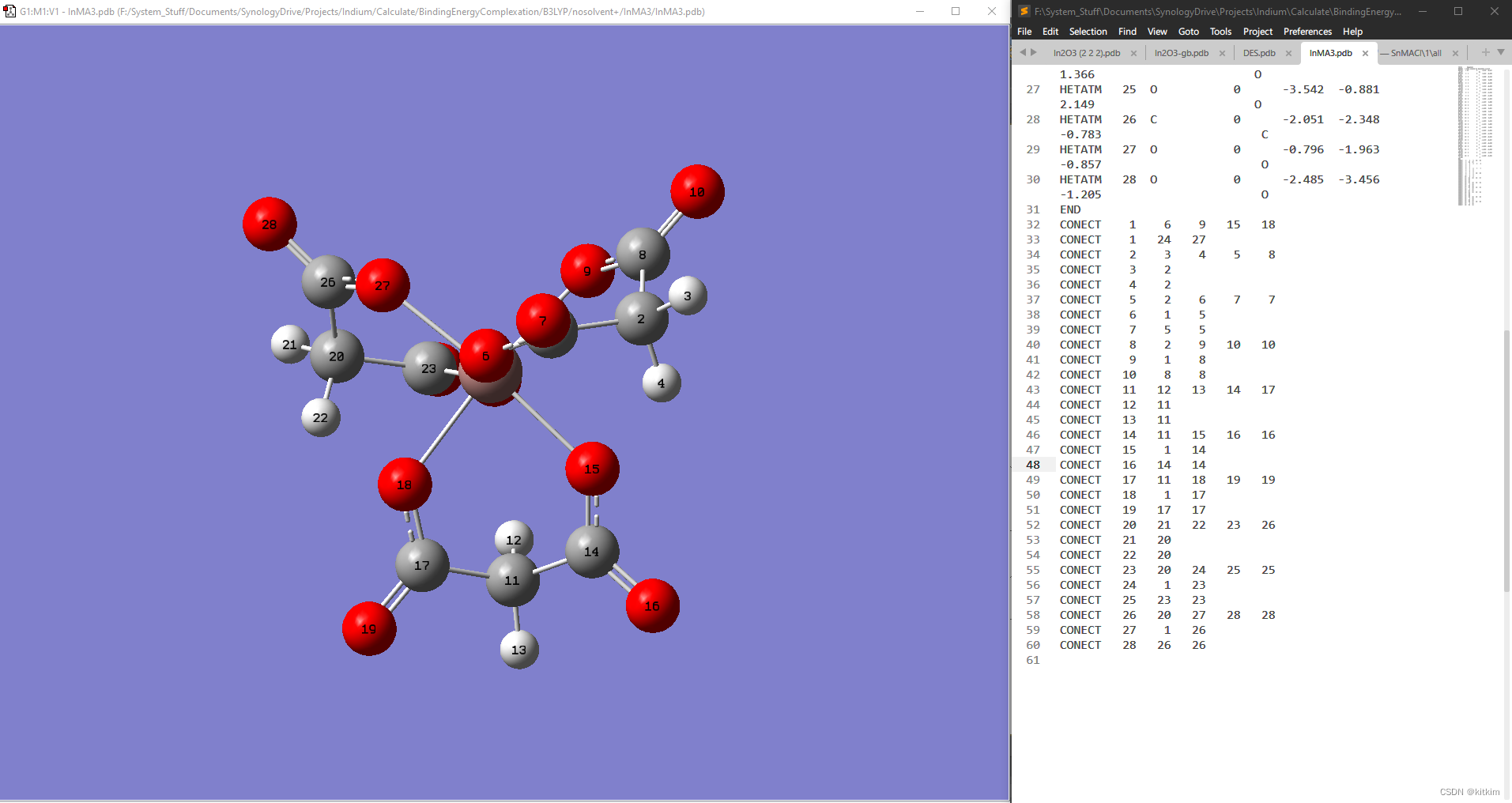Open the Selection menu
The image size is (1512, 803).
pyautogui.click(x=1088, y=32)
